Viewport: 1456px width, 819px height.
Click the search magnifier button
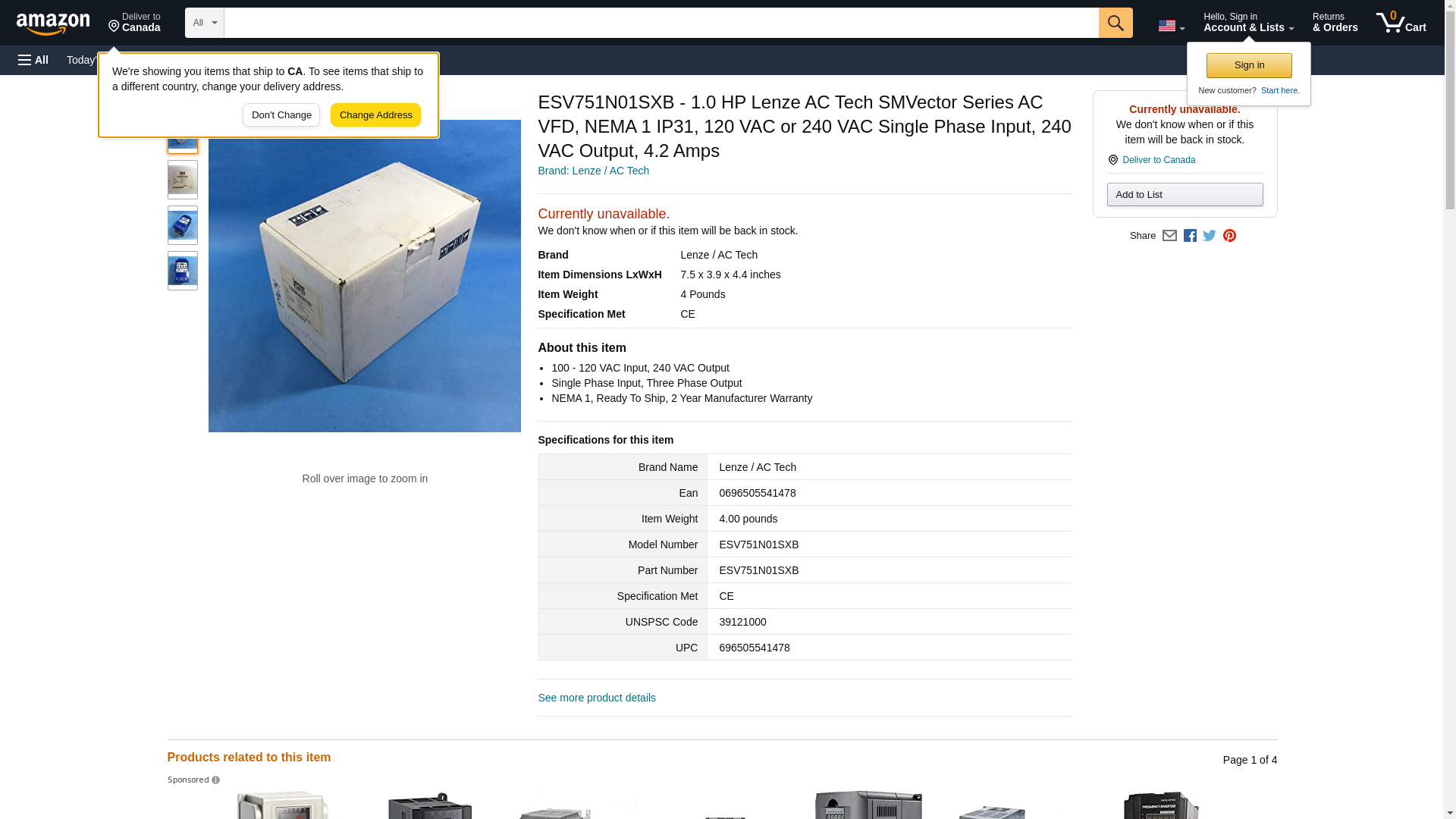pyautogui.click(x=1116, y=23)
